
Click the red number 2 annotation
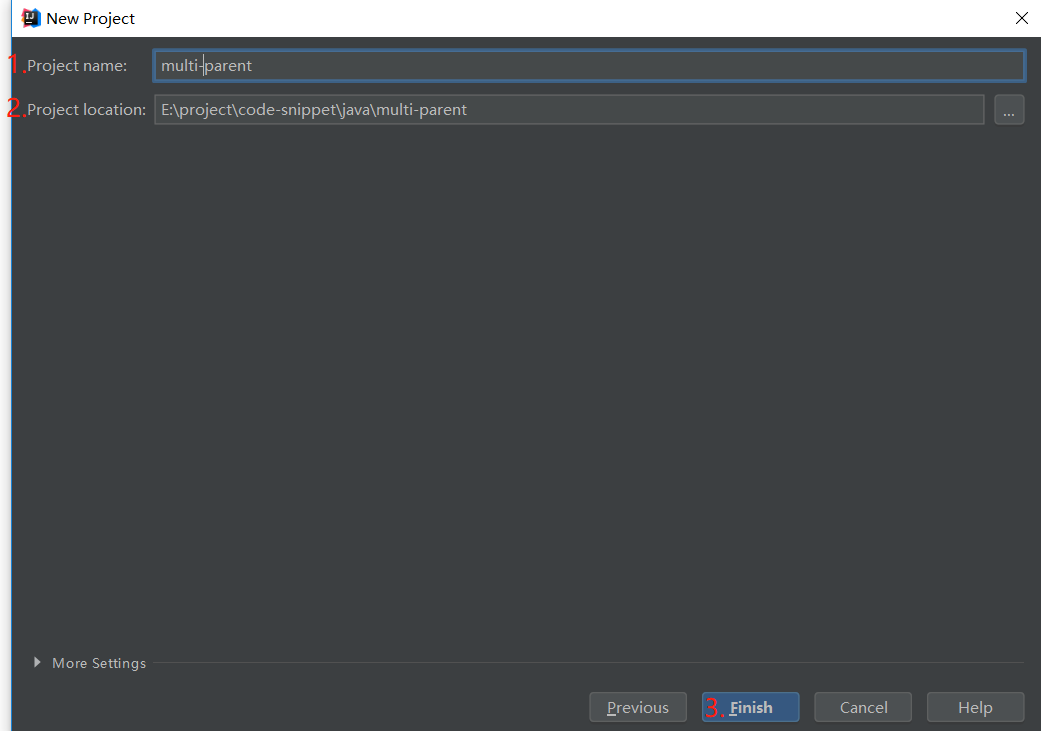coord(16,110)
